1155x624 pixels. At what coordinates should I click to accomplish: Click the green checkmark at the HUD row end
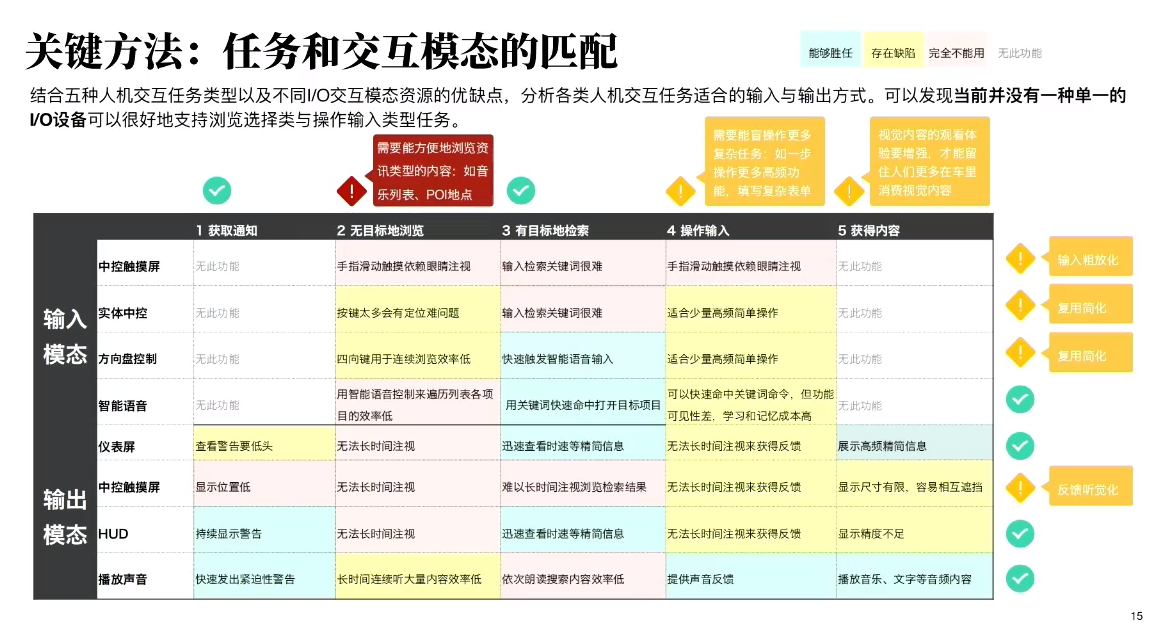1019,533
